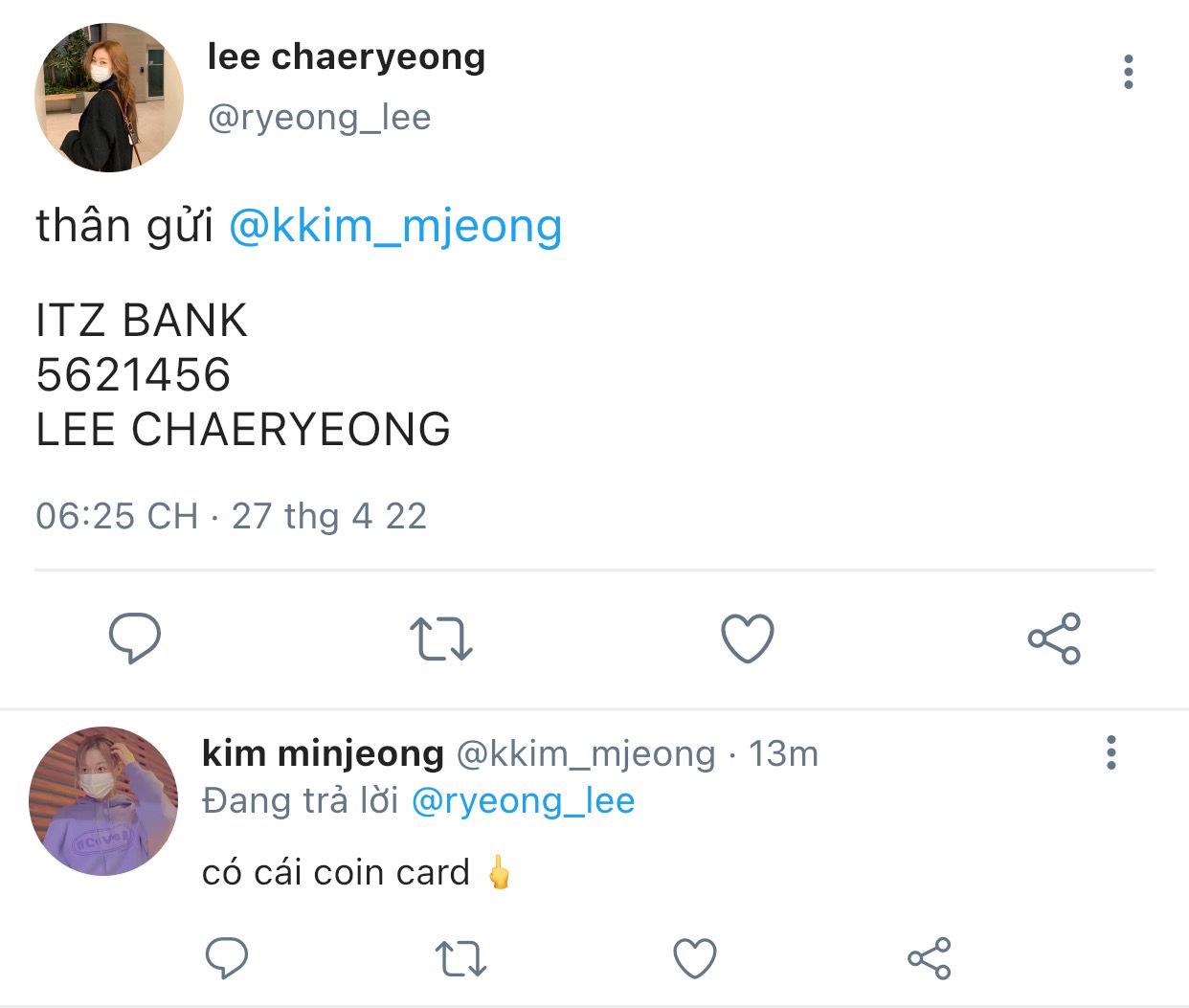
Task: Share the main ITZ BANK tweet
Action: [1054, 638]
